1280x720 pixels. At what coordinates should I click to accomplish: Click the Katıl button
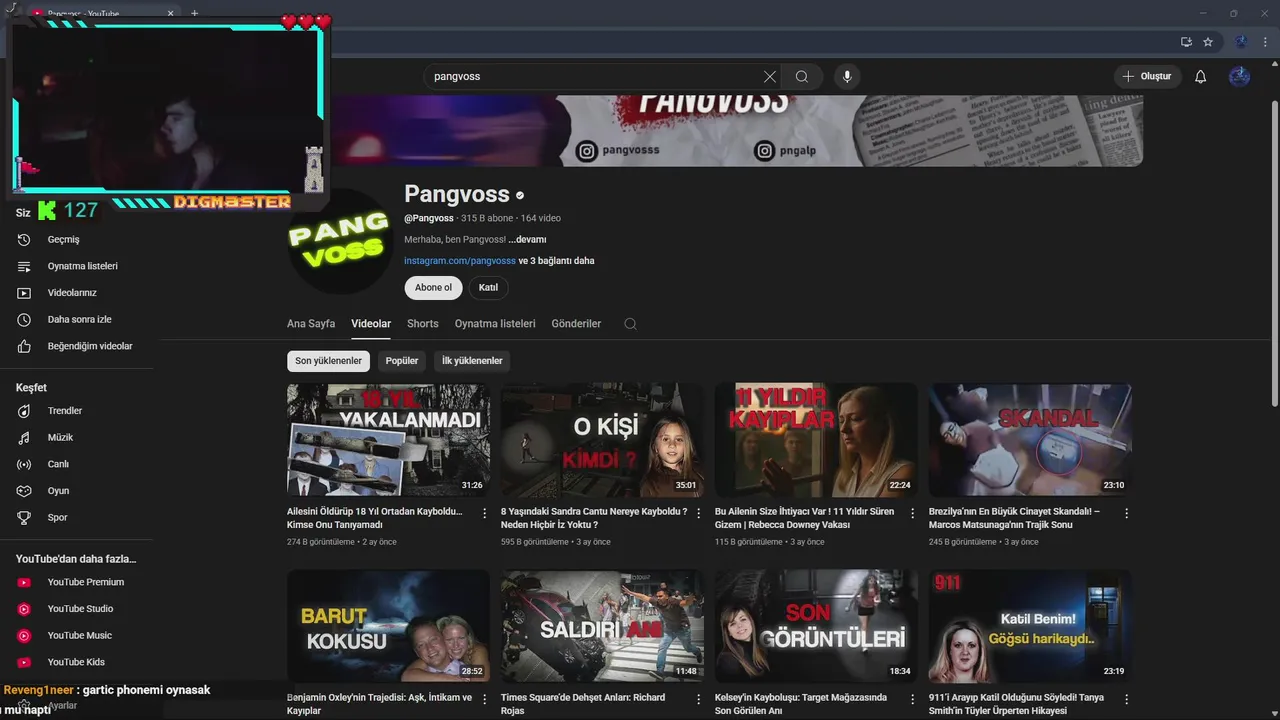(x=488, y=288)
